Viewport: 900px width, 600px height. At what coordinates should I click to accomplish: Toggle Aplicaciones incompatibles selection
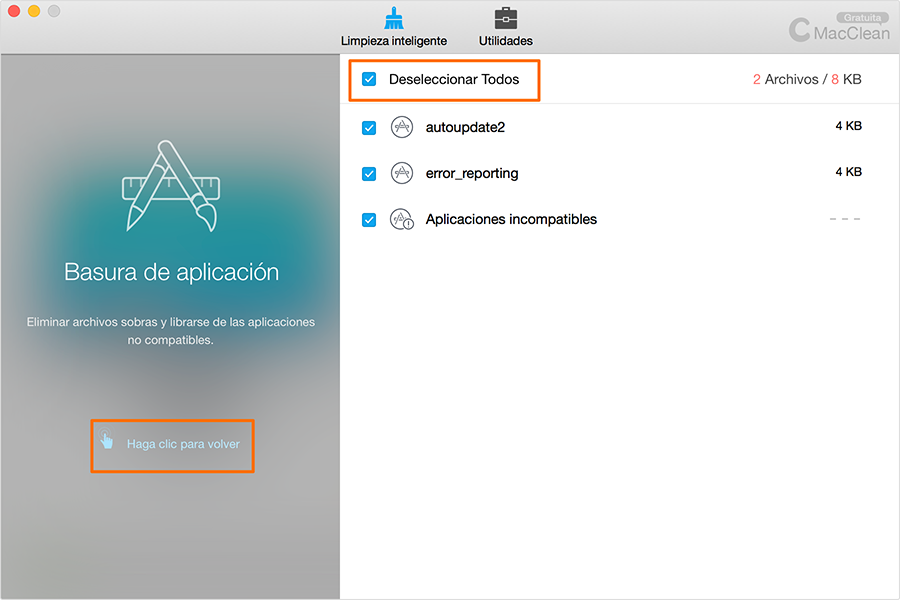pyautogui.click(x=369, y=219)
